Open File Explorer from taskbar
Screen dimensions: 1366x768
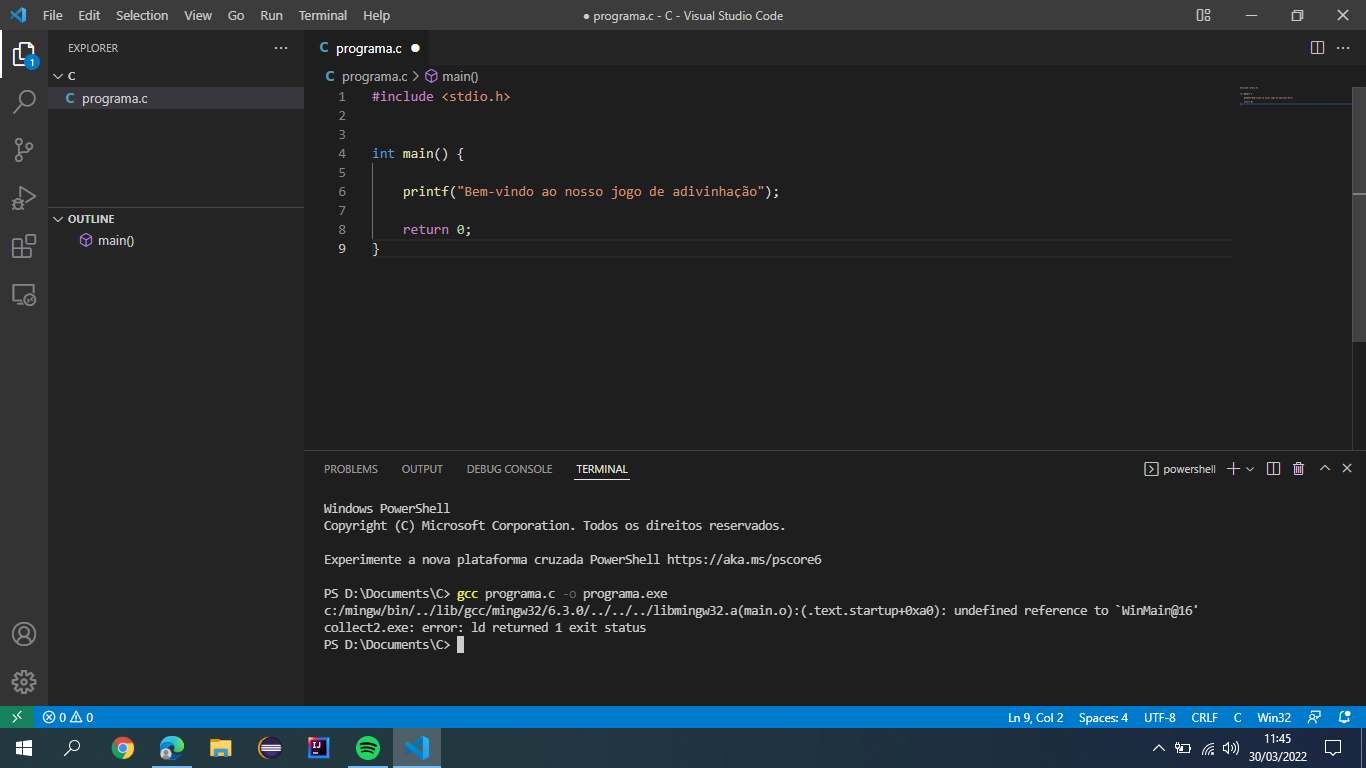pyautogui.click(x=221, y=748)
